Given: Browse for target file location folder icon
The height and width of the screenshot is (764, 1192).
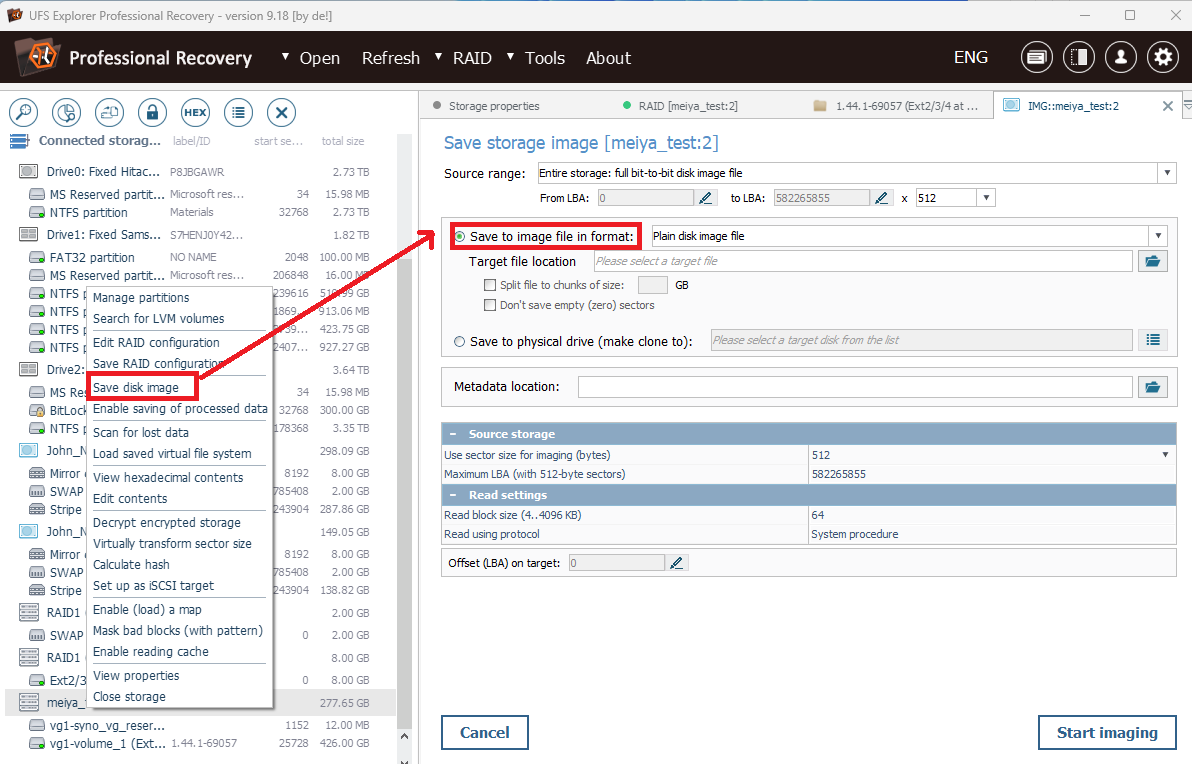Looking at the screenshot, I should 1153,261.
